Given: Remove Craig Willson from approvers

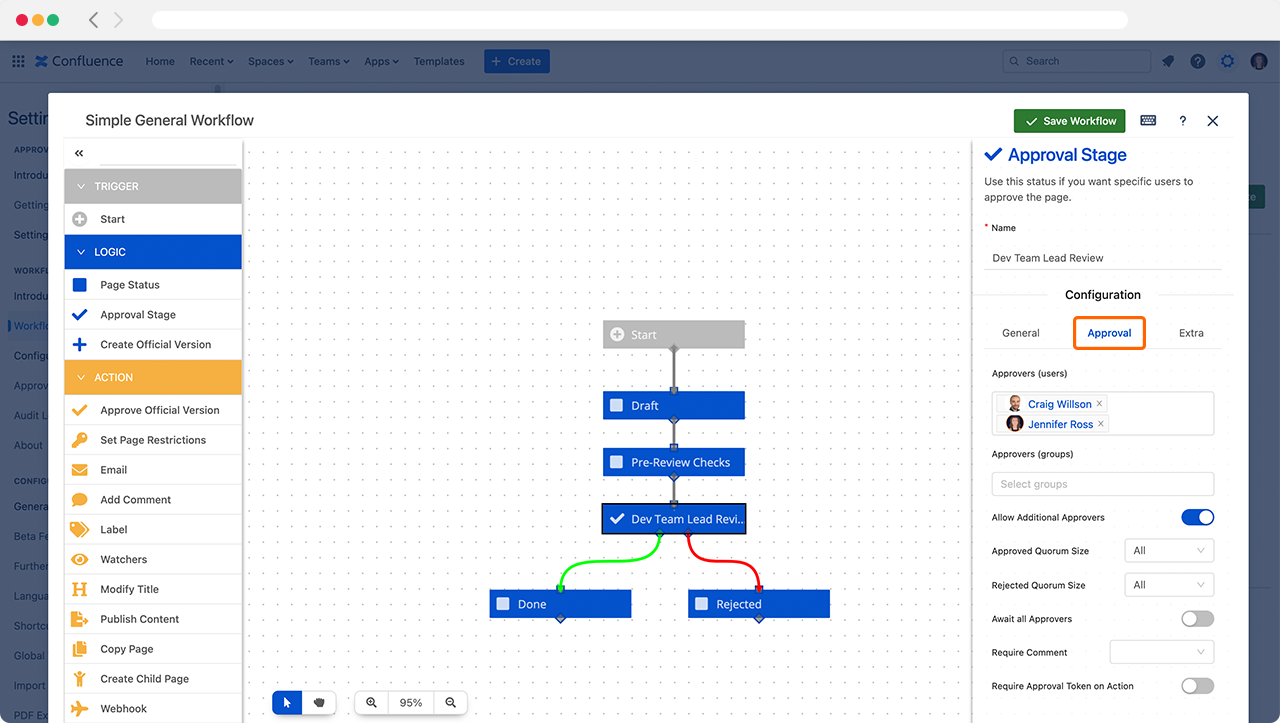Looking at the screenshot, I should 1100,404.
